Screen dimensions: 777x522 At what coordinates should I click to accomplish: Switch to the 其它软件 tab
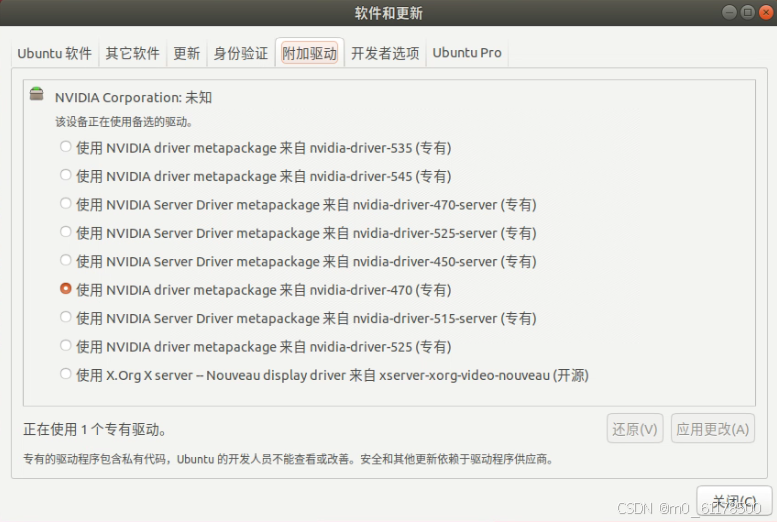[x=132, y=53]
